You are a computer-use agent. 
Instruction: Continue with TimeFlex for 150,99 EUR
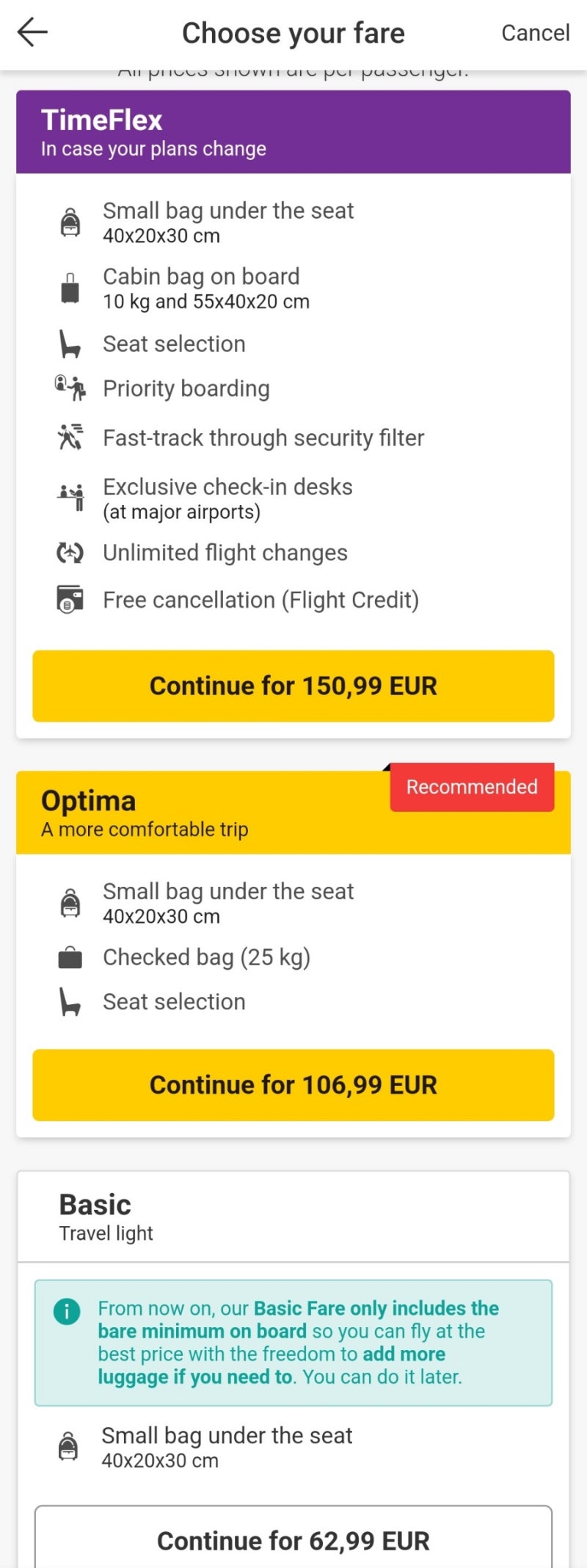293,686
